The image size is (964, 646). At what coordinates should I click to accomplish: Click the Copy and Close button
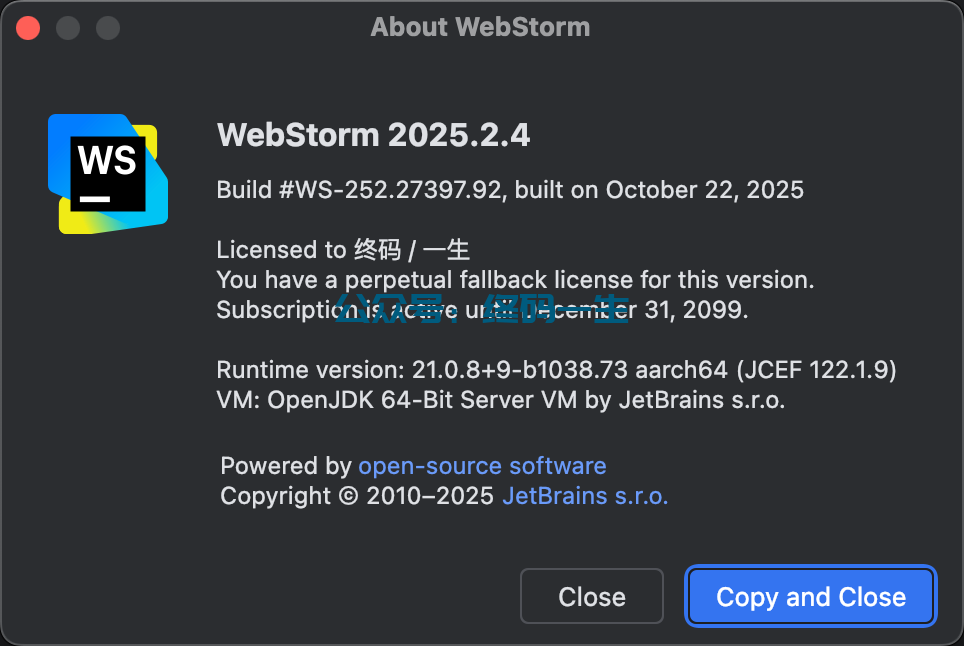click(811, 597)
